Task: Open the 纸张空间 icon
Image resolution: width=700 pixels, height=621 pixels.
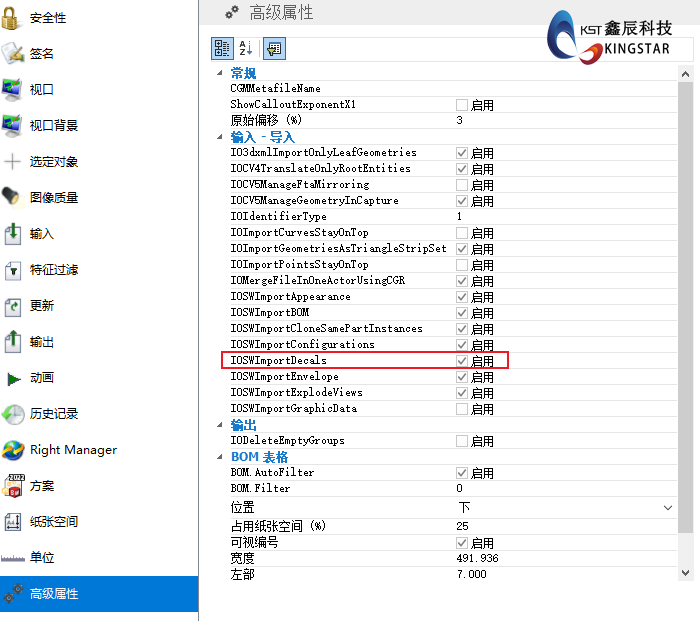Action: pos(12,522)
